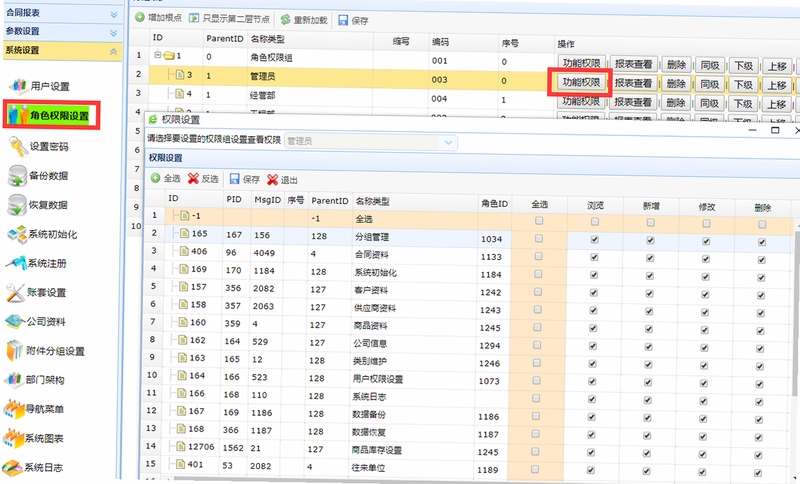The image size is (800, 484).
Task: Collapse the 角色权限组 folder tree node
Action: tap(158, 54)
